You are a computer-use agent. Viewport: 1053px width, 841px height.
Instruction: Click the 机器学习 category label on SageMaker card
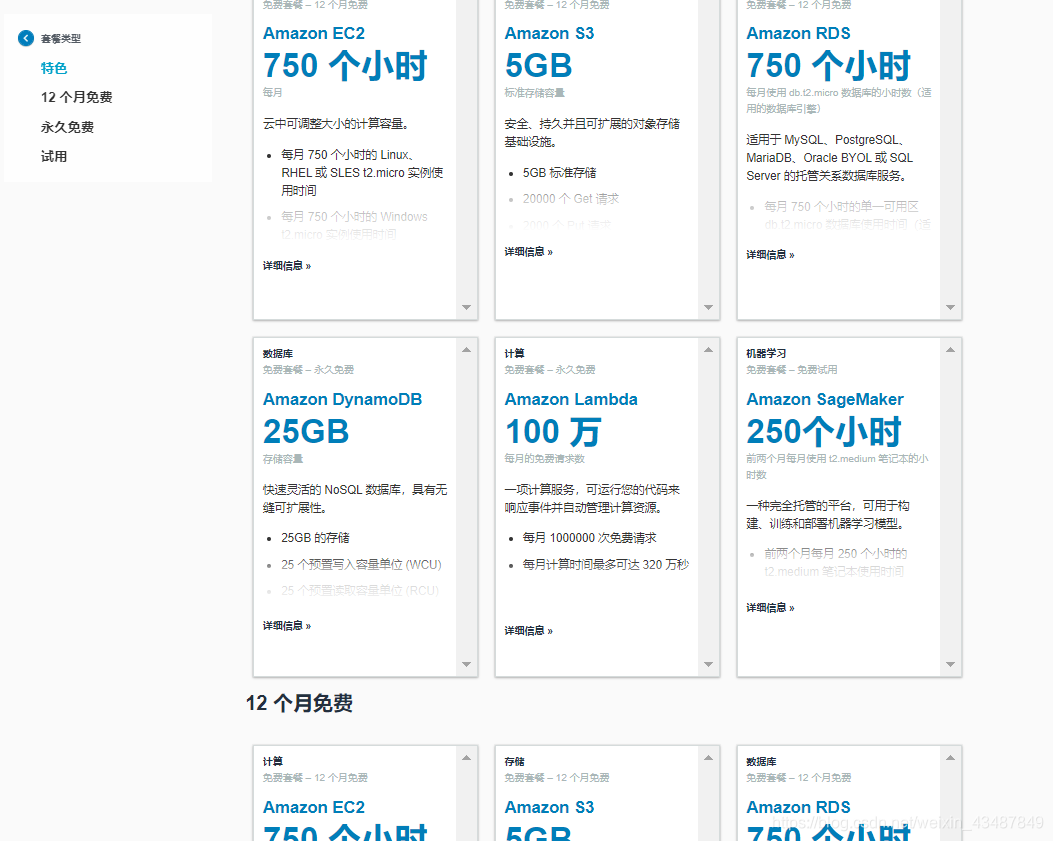[766, 354]
